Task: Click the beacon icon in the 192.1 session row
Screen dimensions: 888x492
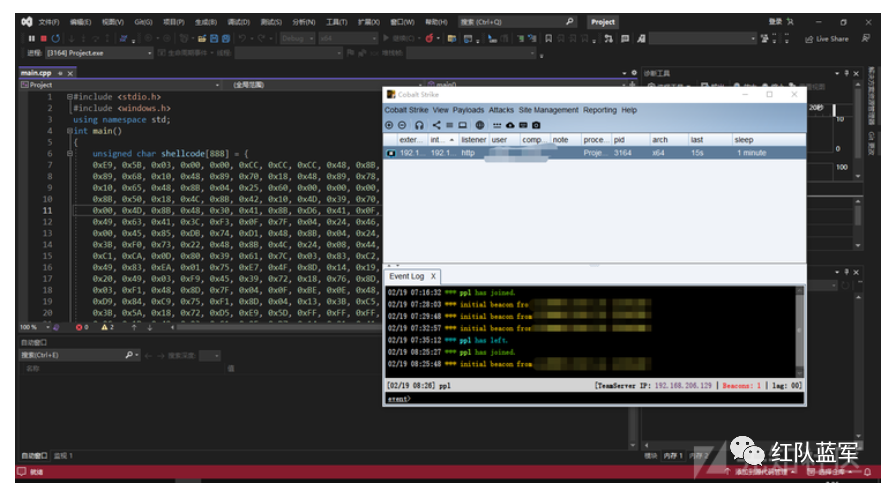Action: (391, 153)
